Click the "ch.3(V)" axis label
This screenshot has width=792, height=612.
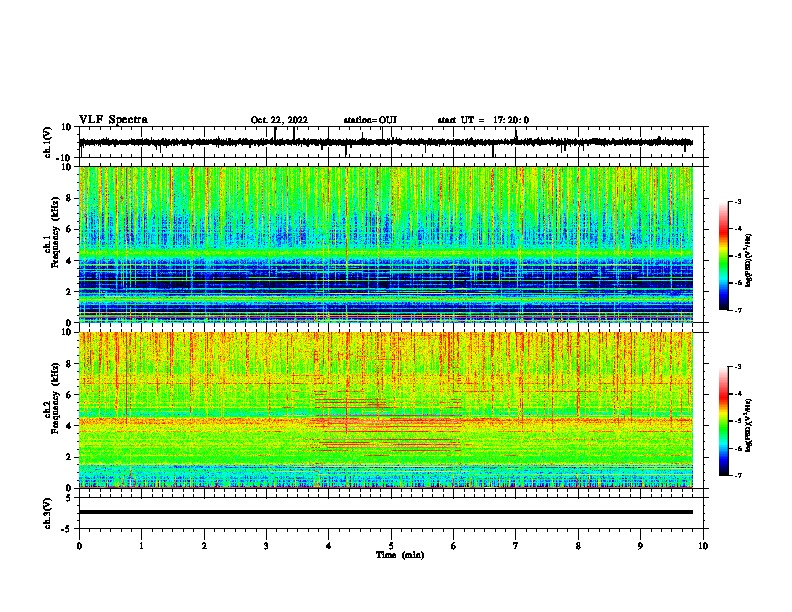tap(48, 513)
